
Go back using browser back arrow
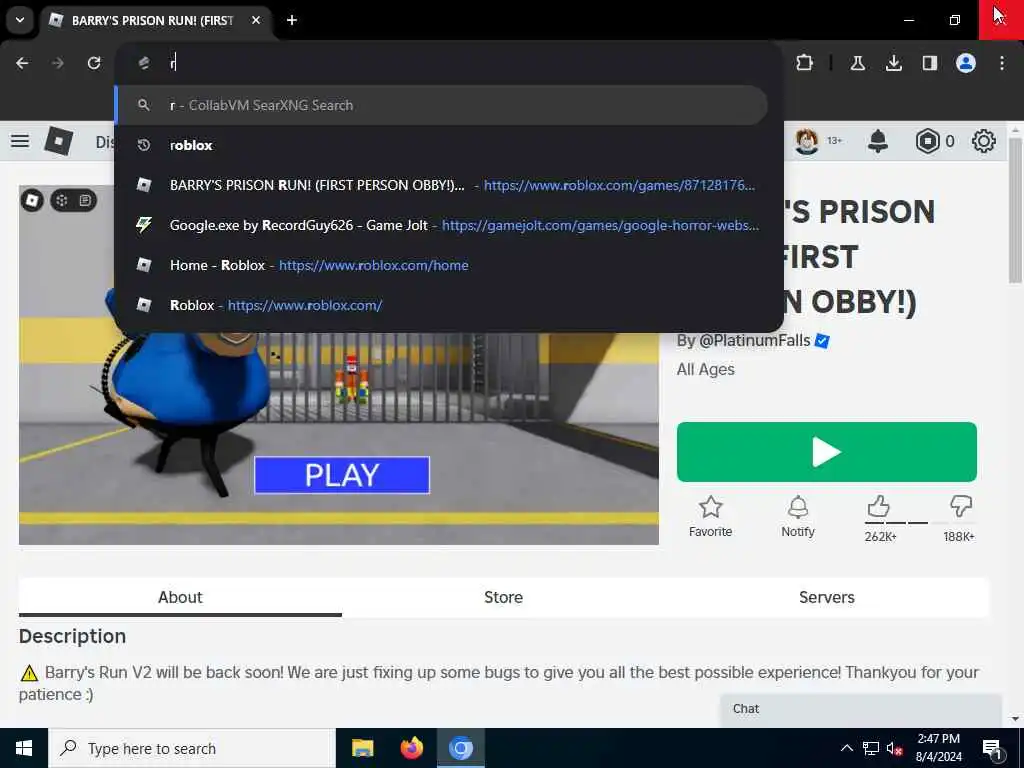22,63
